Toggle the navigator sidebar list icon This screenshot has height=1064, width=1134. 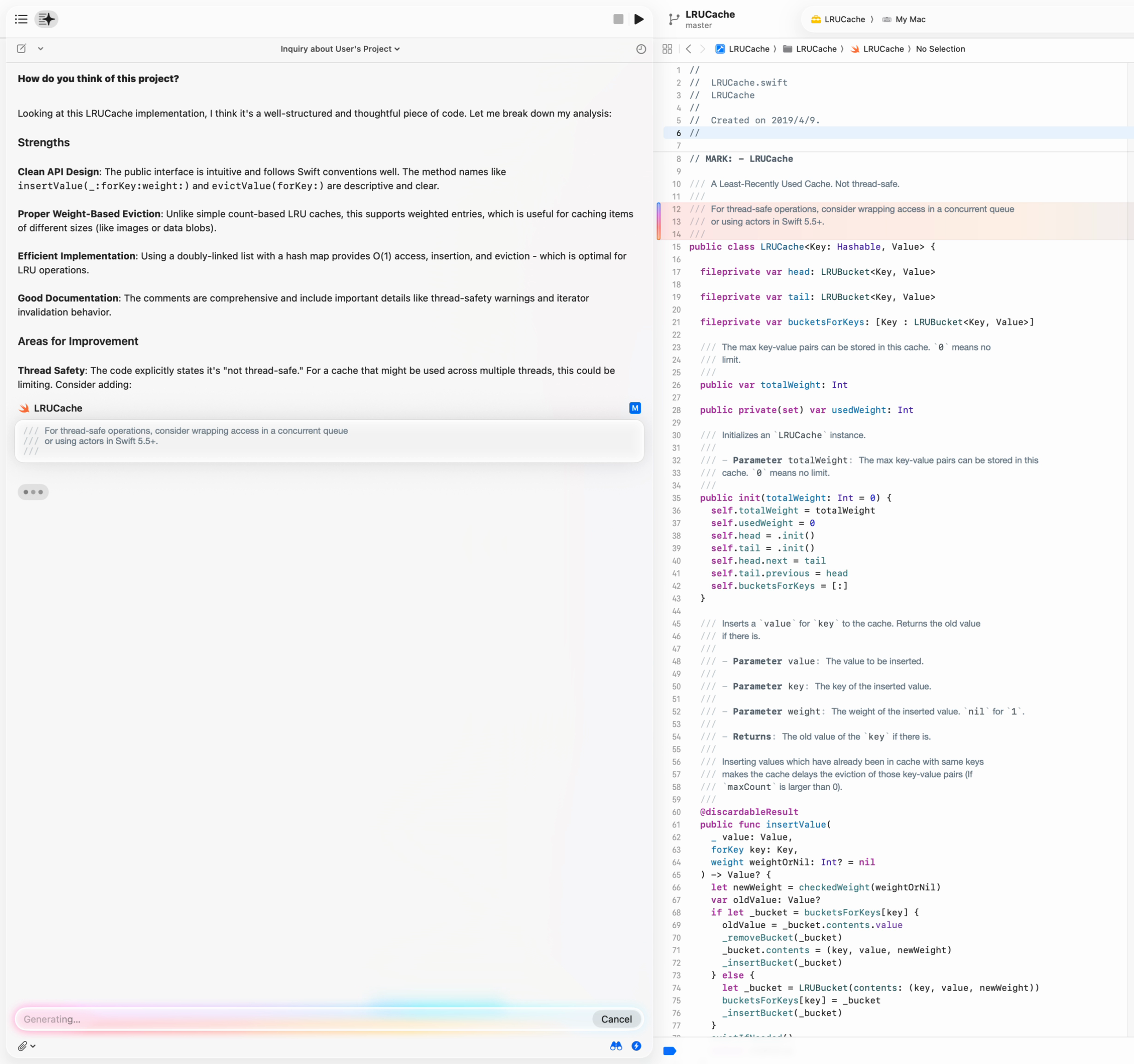tap(21, 19)
